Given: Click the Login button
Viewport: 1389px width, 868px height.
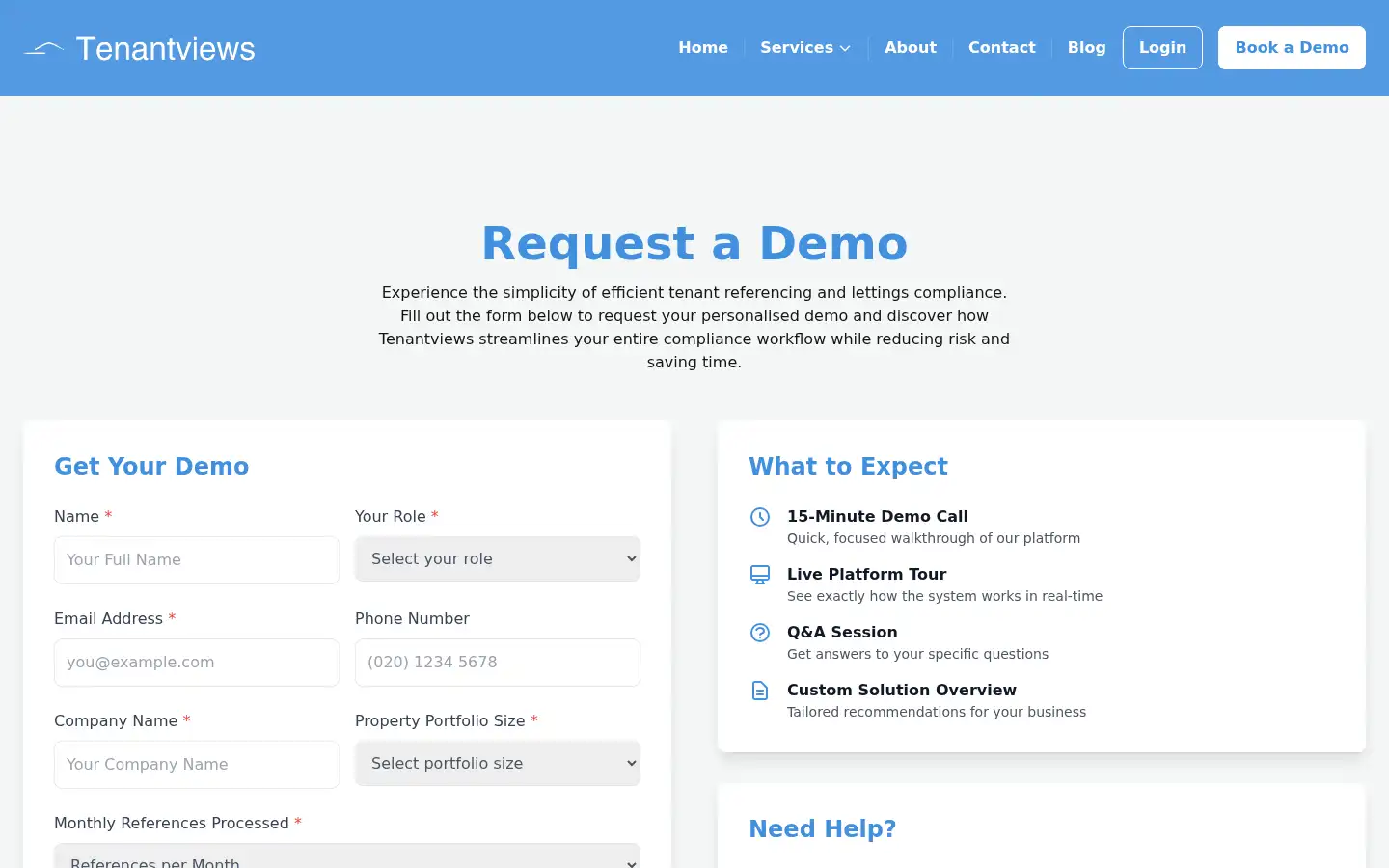Looking at the screenshot, I should pyautogui.click(x=1162, y=48).
